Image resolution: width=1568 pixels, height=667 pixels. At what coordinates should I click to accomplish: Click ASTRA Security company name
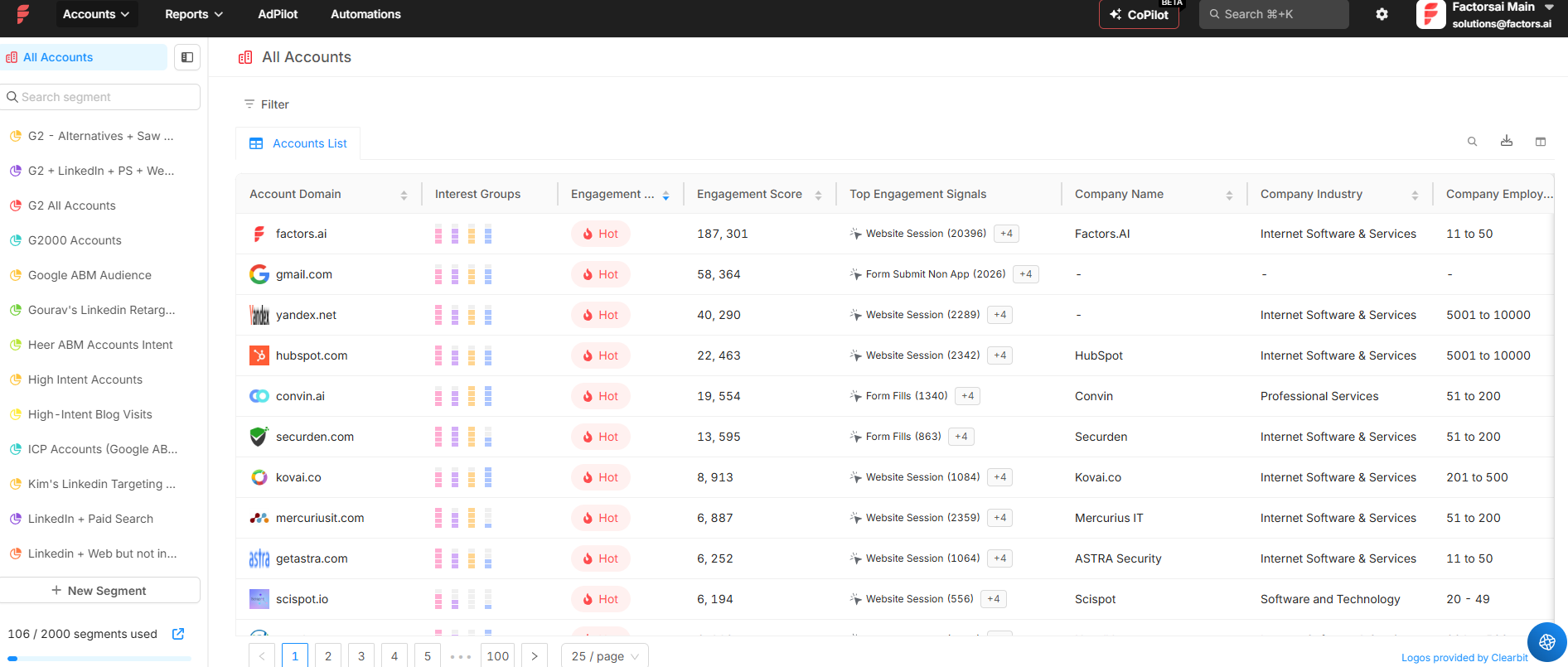[1118, 558]
